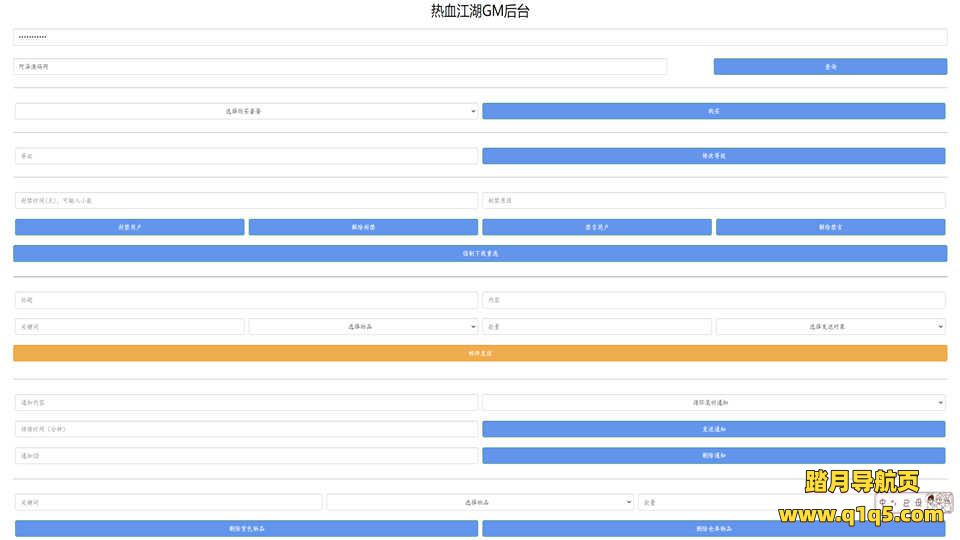The height and width of the screenshot is (540, 960).
Task: Click the orange 邮件发送 send mail button
Action: click(x=480, y=353)
